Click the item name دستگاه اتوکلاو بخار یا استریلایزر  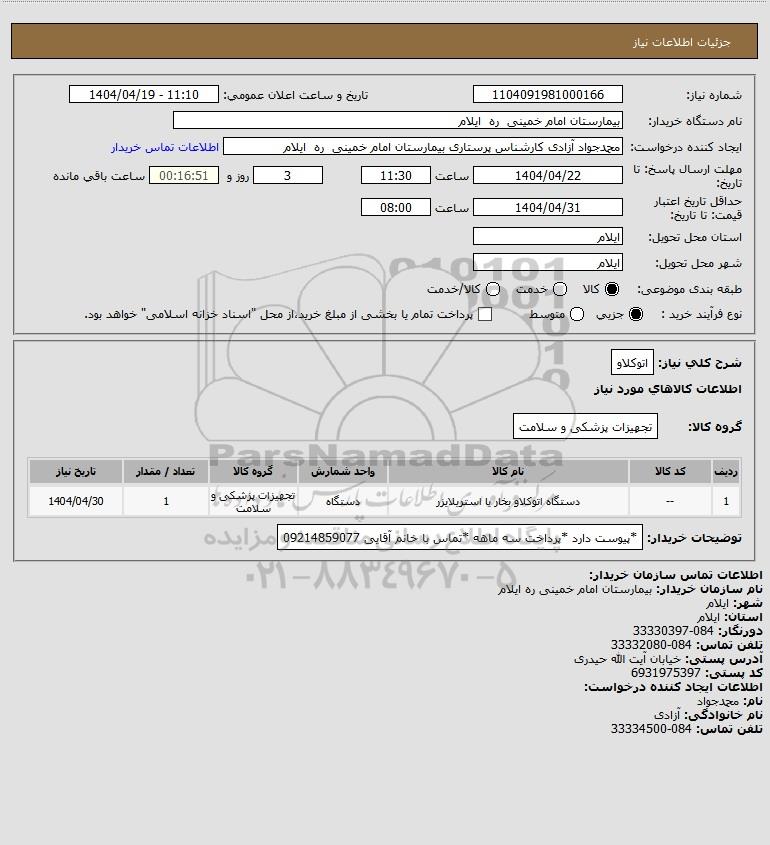tap(508, 501)
